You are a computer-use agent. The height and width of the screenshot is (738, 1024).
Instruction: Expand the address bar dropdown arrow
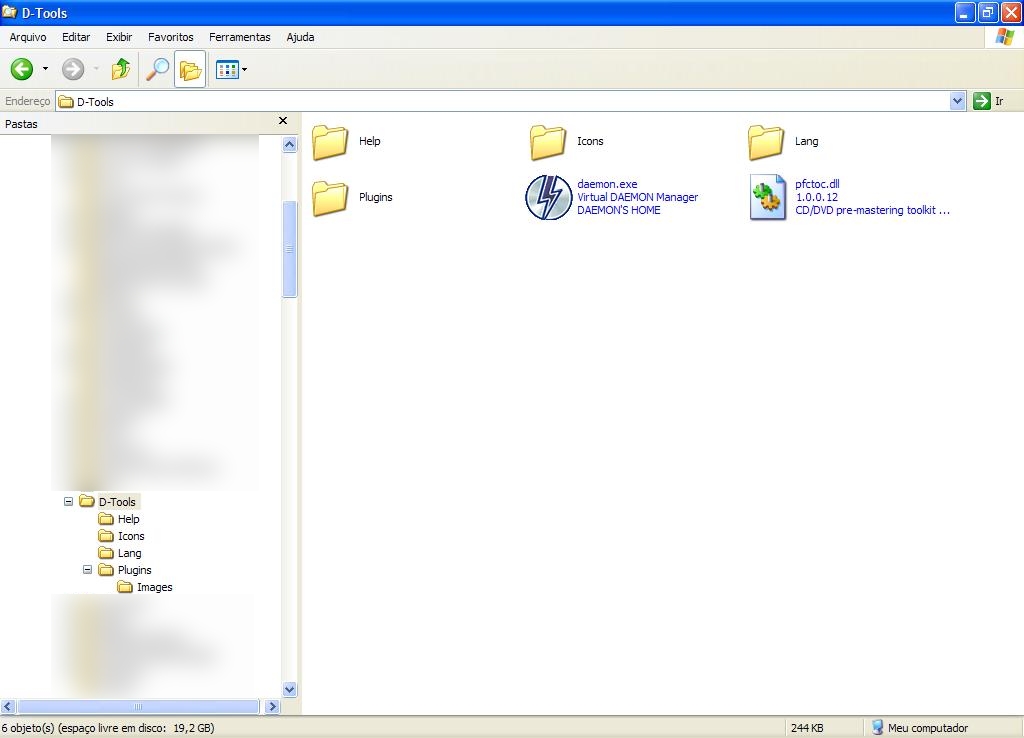(x=957, y=101)
